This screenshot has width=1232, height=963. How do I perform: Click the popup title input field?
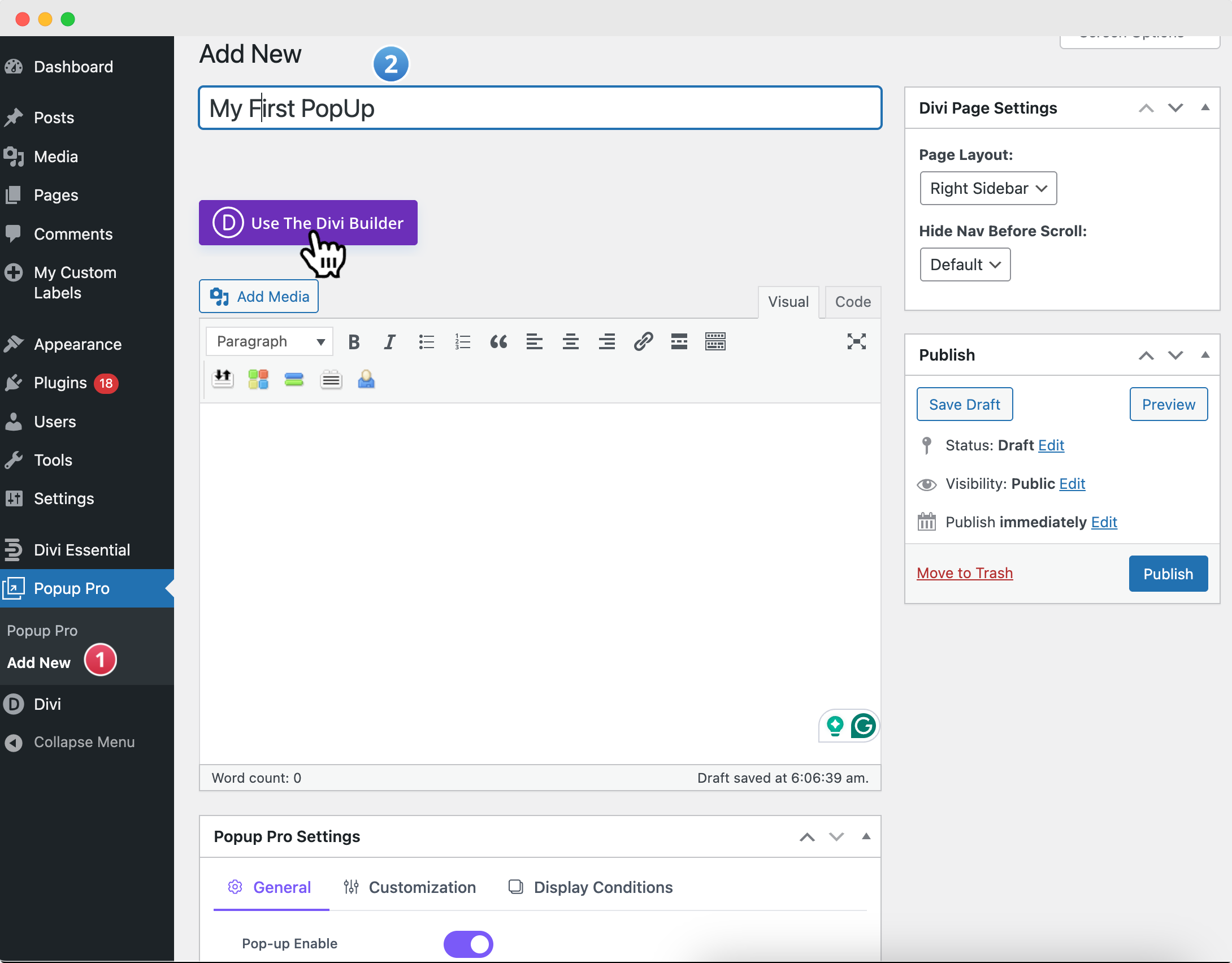click(x=540, y=107)
